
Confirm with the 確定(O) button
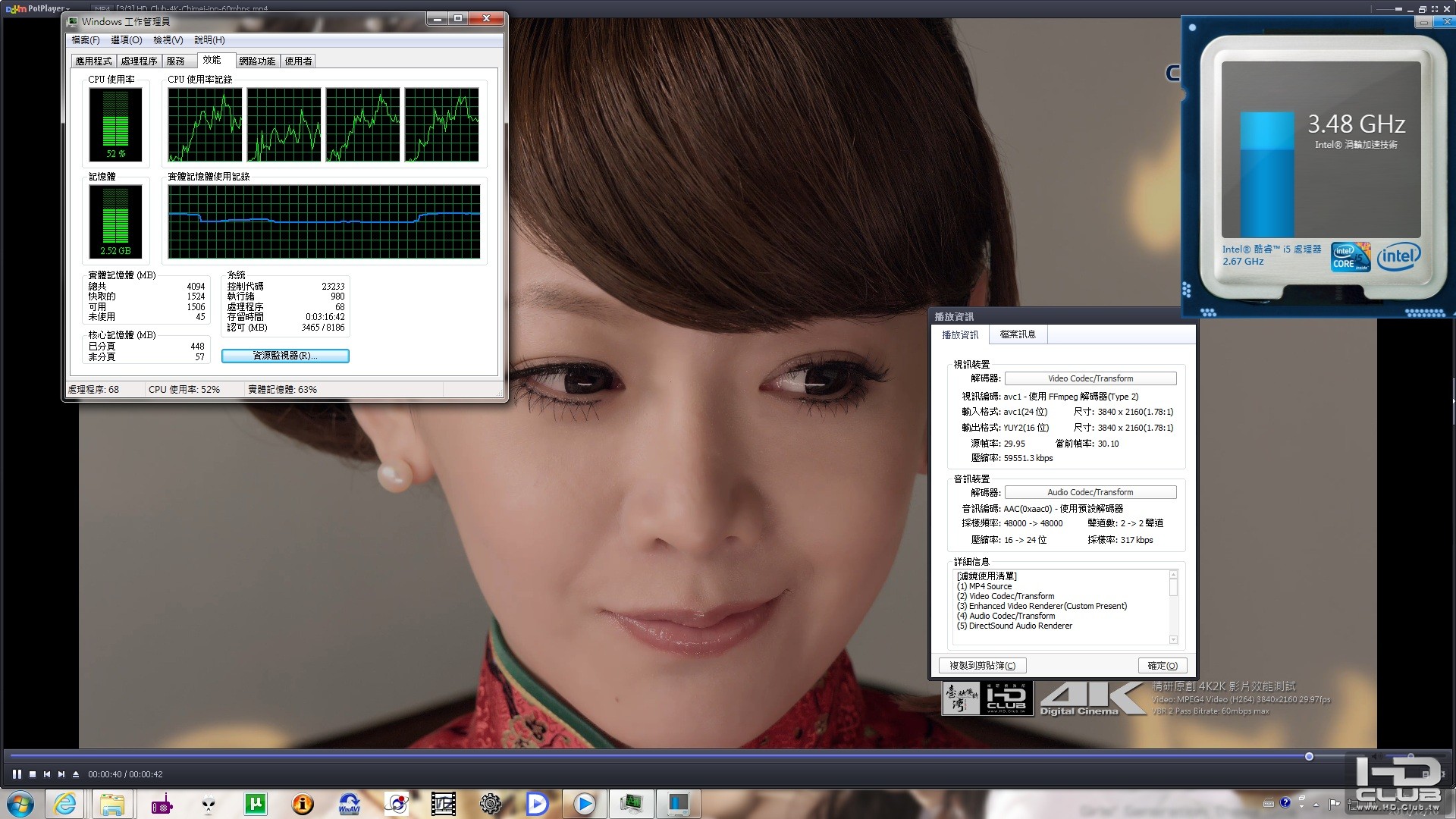(x=1163, y=666)
